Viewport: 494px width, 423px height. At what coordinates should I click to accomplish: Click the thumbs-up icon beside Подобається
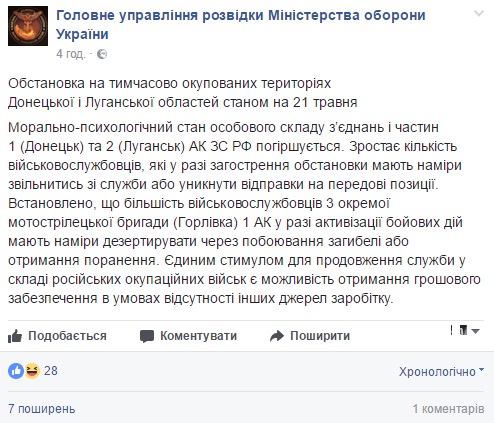click(15, 336)
